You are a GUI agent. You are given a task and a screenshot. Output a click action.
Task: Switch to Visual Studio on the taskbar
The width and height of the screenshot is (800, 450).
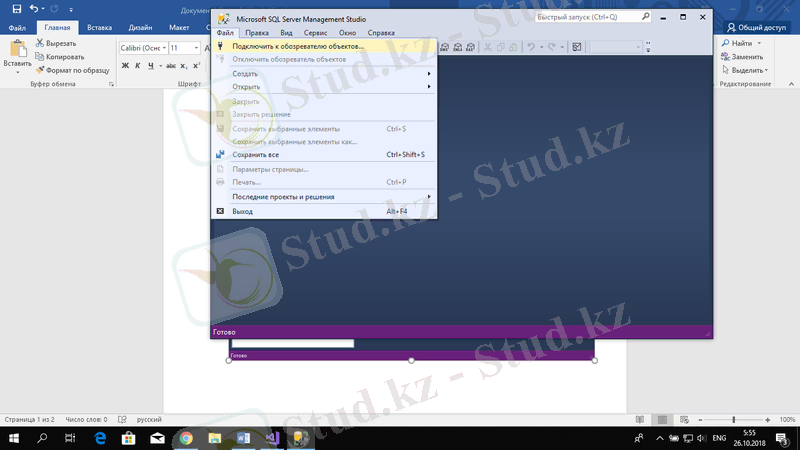tap(272, 438)
